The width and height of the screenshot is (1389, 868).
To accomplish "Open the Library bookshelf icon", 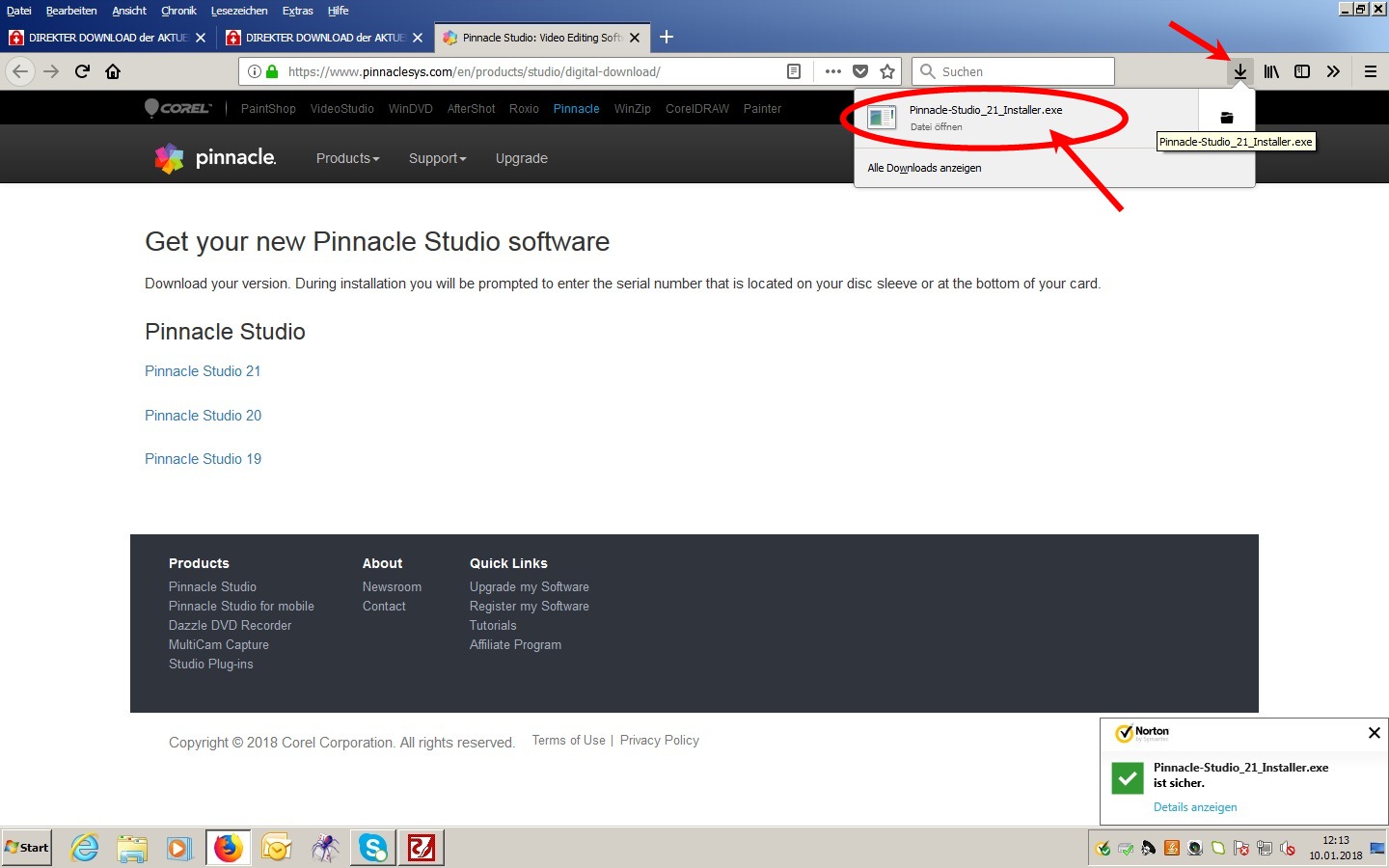I will [1271, 71].
